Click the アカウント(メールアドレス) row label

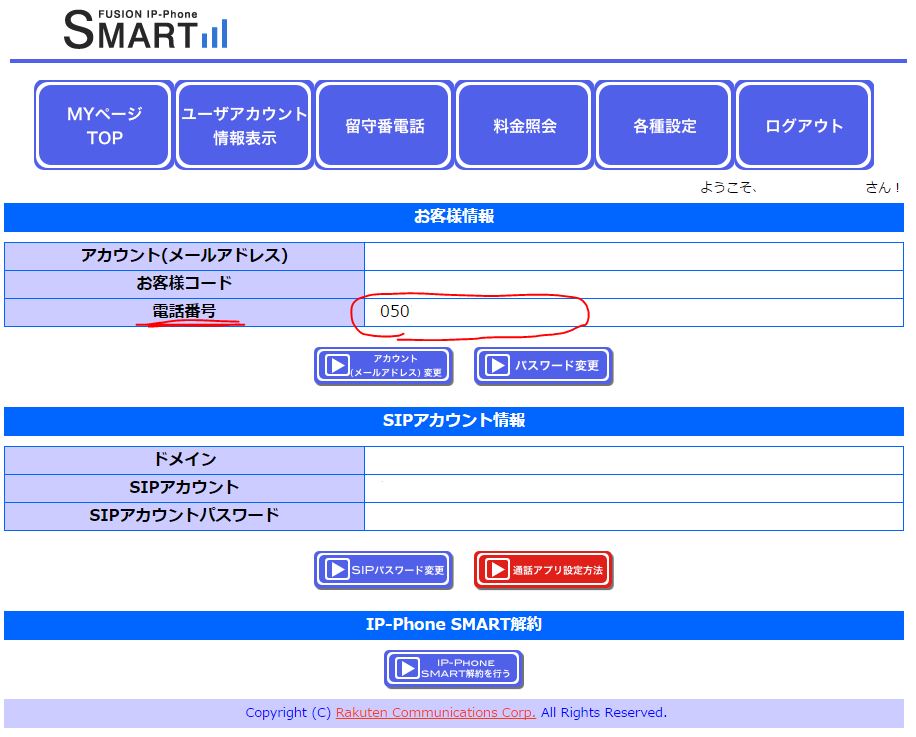(184, 256)
